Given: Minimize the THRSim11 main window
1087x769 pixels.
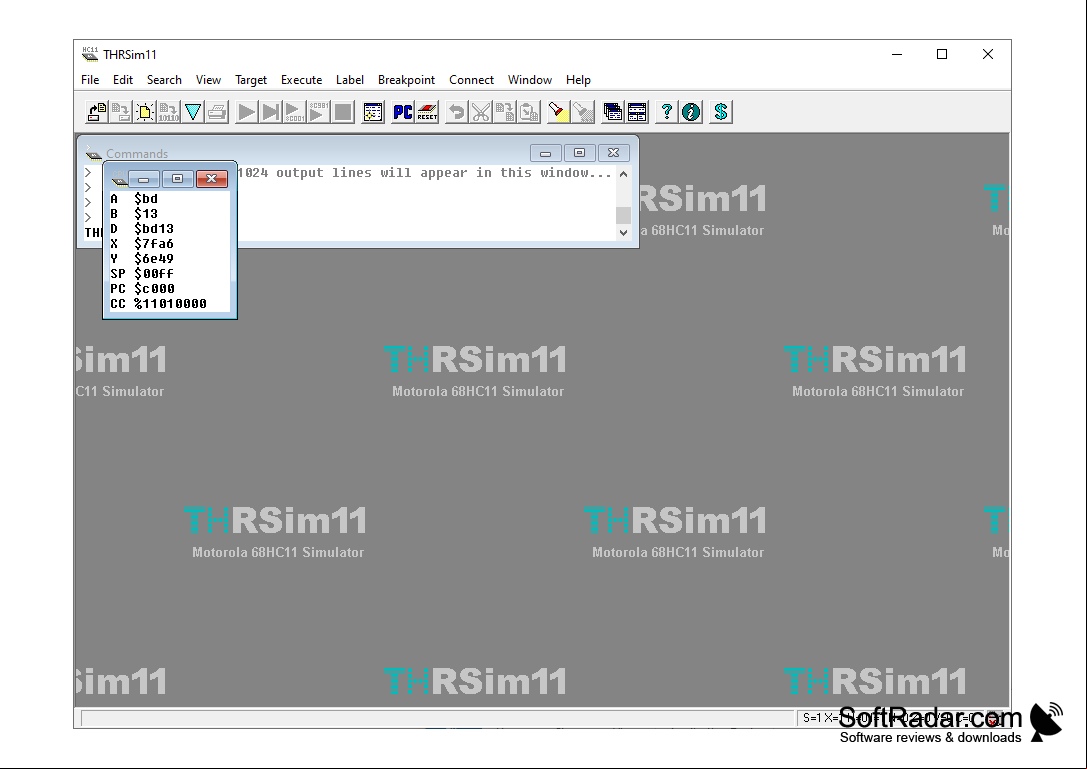Looking at the screenshot, I should coord(897,54).
